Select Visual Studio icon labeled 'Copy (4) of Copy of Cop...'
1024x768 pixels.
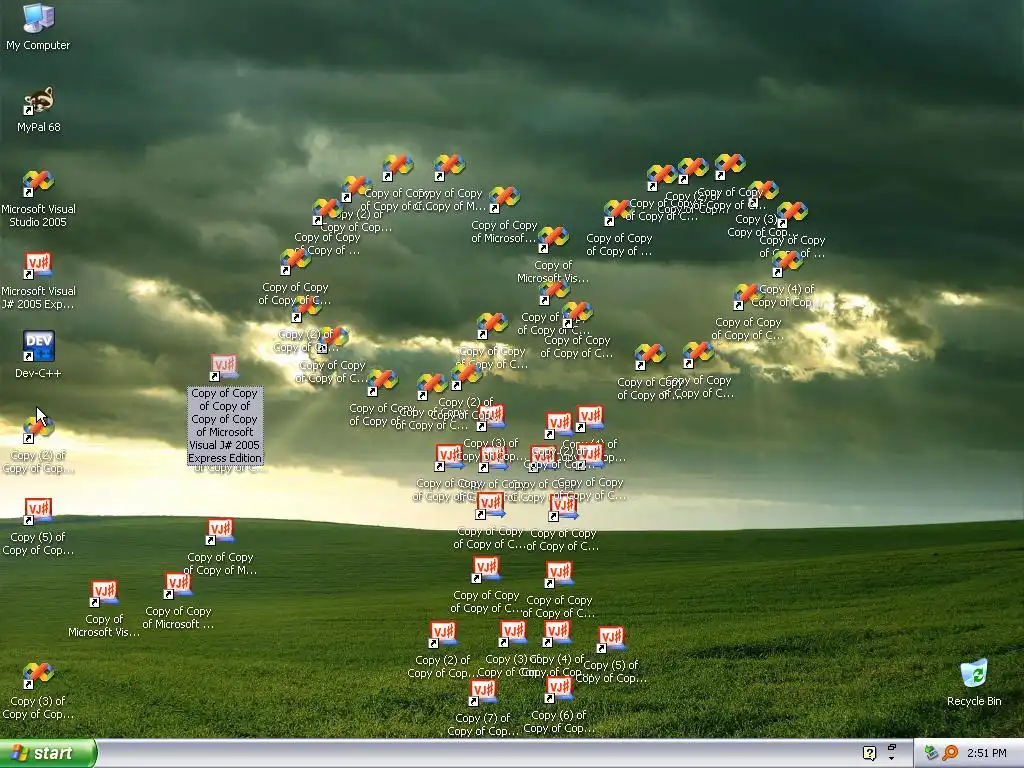787,263
